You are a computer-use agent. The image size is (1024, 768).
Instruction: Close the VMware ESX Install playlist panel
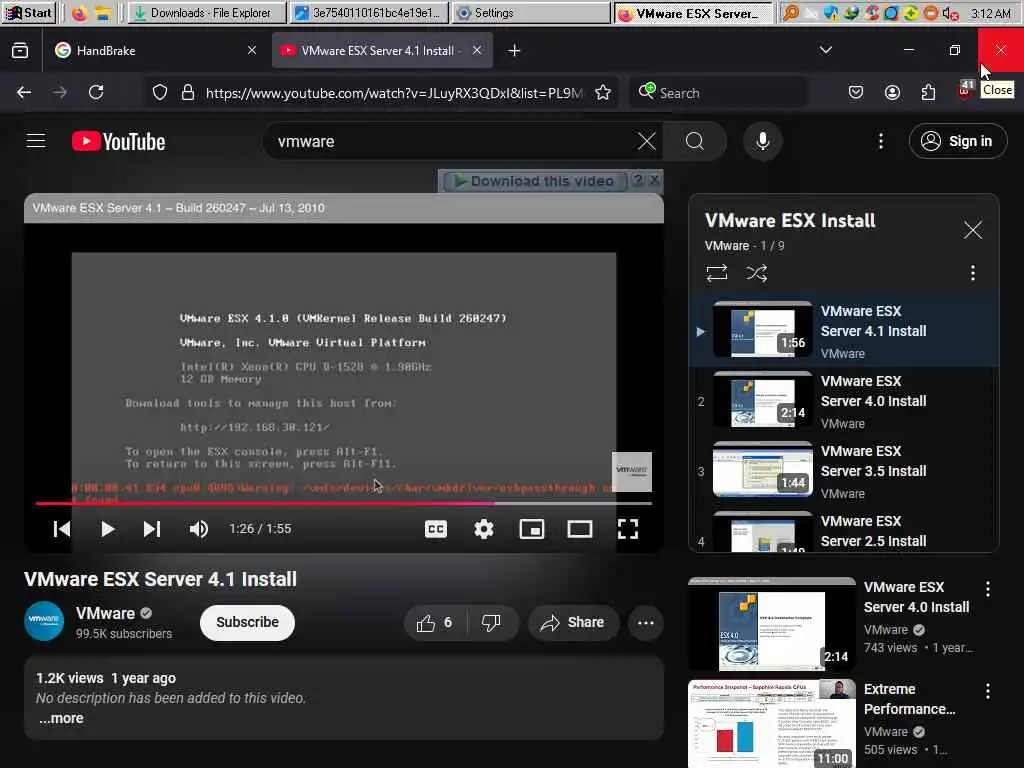pyautogui.click(x=973, y=230)
